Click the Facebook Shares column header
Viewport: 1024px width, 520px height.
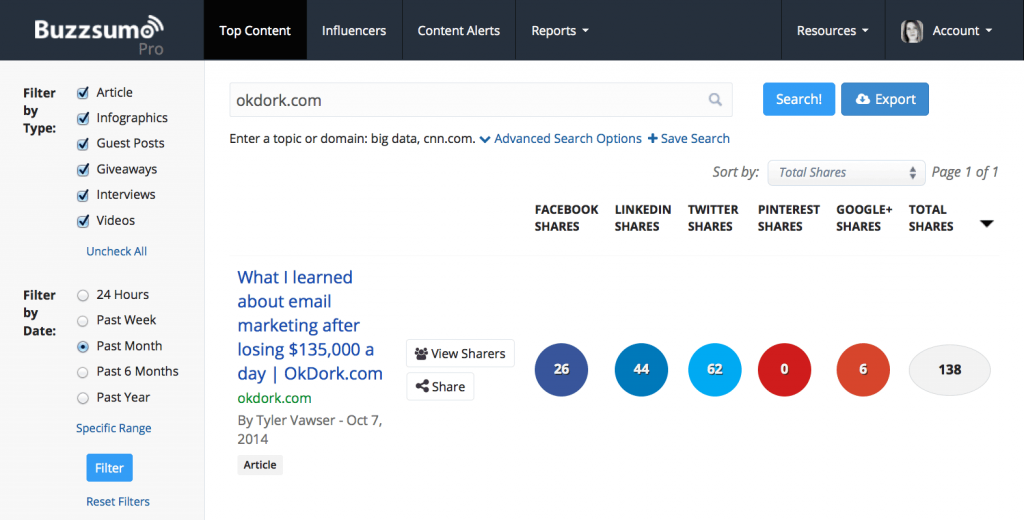[566, 218]
